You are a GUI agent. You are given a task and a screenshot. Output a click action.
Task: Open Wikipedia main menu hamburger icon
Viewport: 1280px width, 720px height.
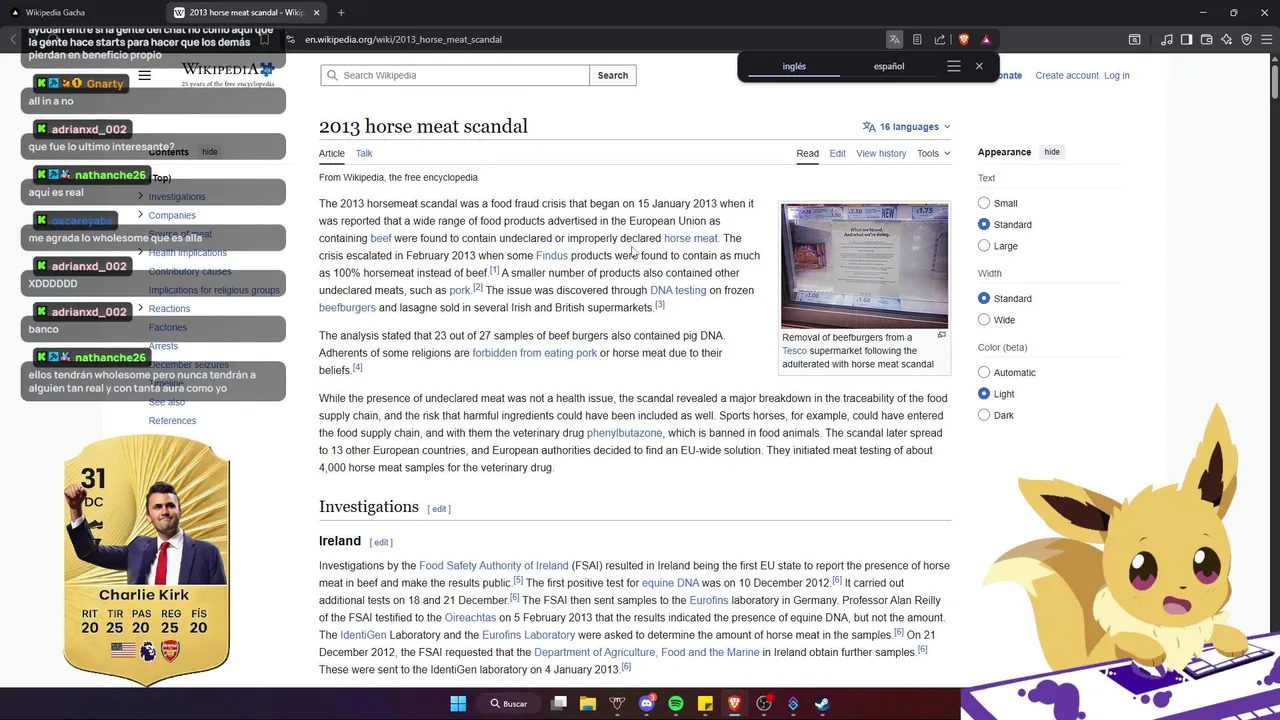145,75
